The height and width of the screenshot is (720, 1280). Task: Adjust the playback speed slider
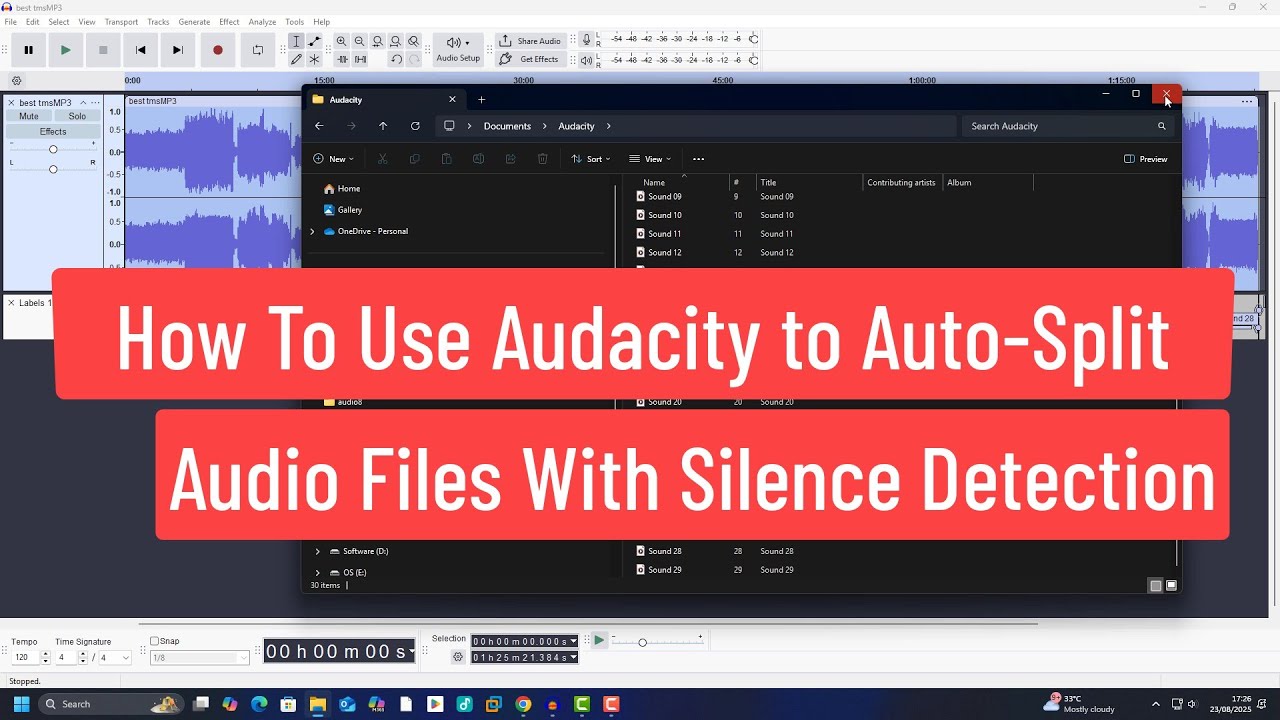pos(642,642)
